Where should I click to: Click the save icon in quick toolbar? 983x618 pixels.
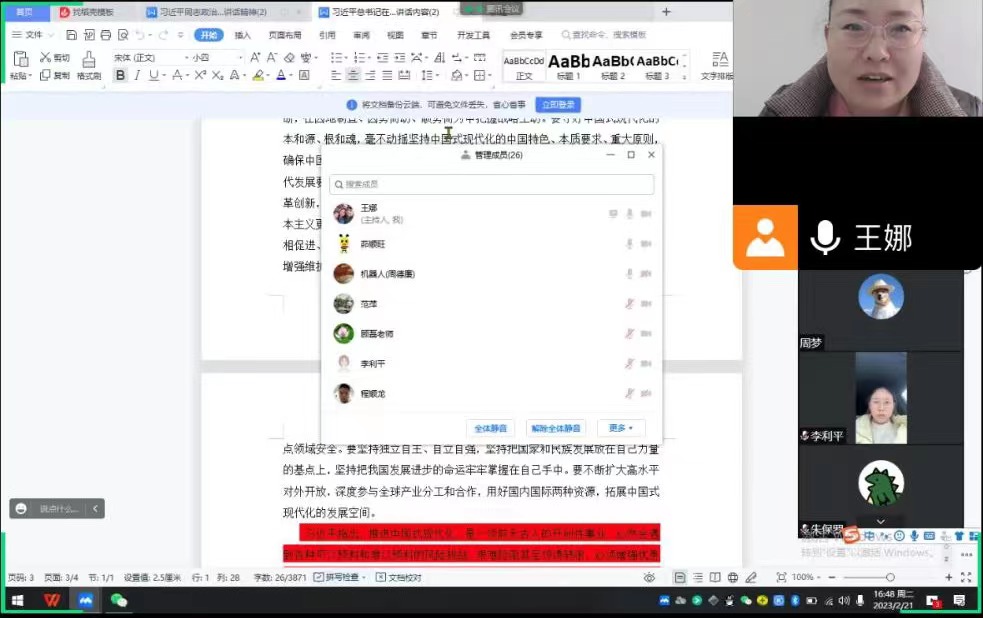coord(69,35)
